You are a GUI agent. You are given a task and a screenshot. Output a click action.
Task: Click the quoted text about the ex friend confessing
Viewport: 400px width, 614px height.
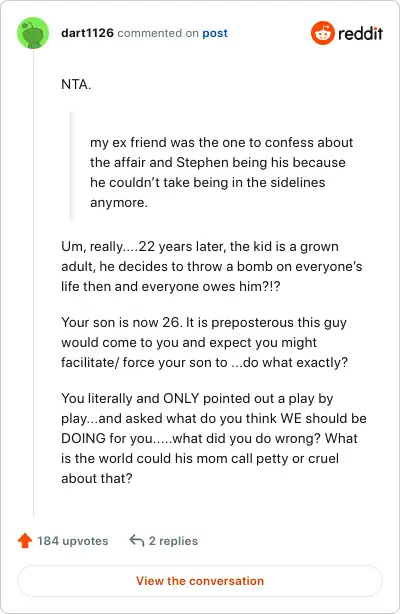(221, 172)
